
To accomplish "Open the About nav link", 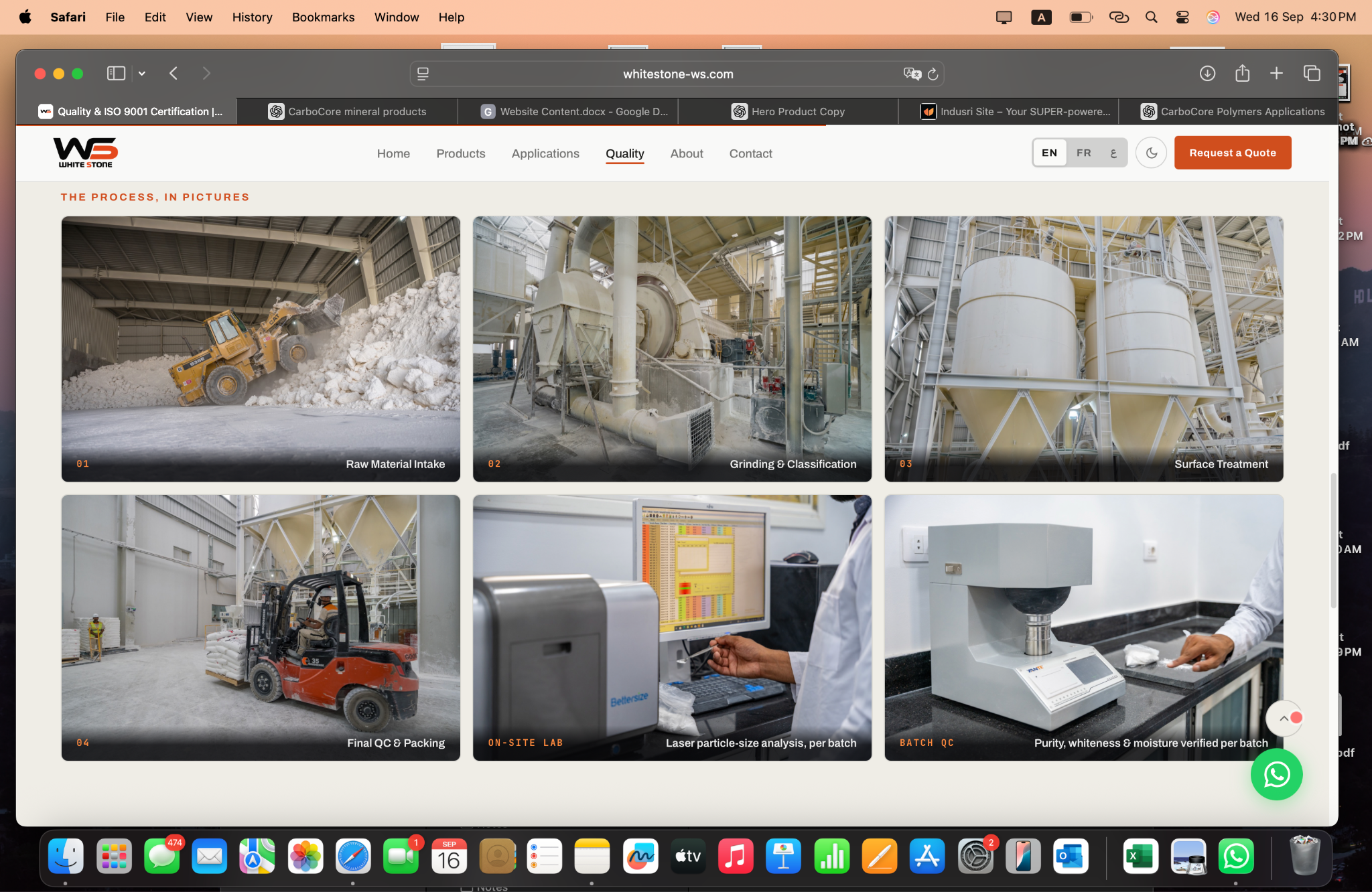I will click(x=687, y=153).
